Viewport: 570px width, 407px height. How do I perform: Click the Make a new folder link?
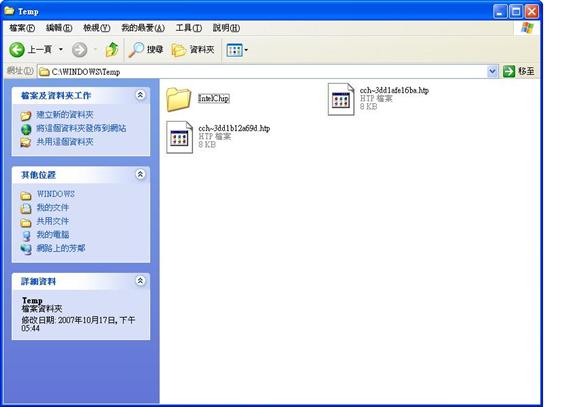pos(65,115)
